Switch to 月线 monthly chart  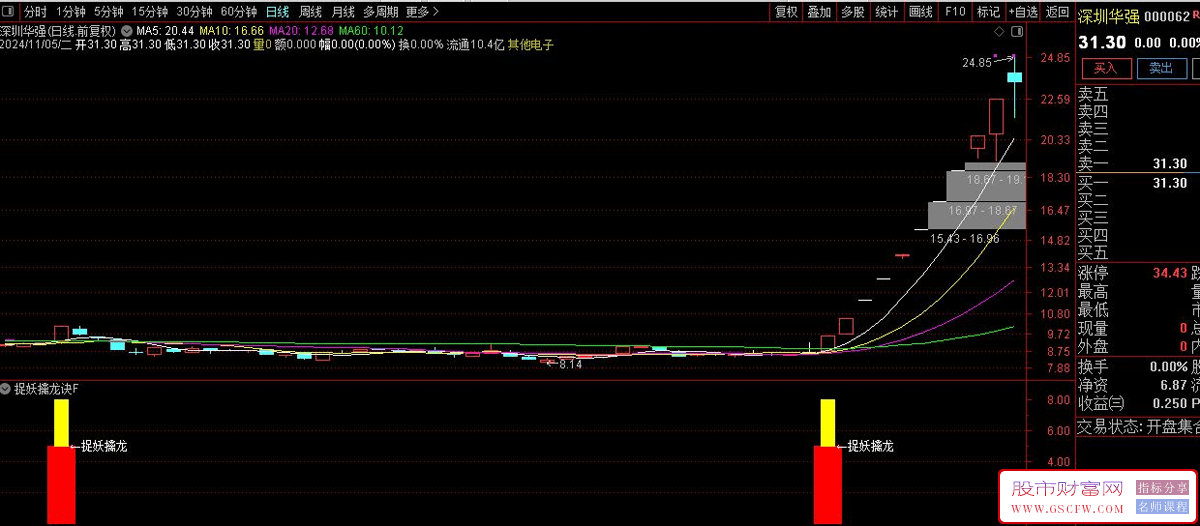click(342, 12)
